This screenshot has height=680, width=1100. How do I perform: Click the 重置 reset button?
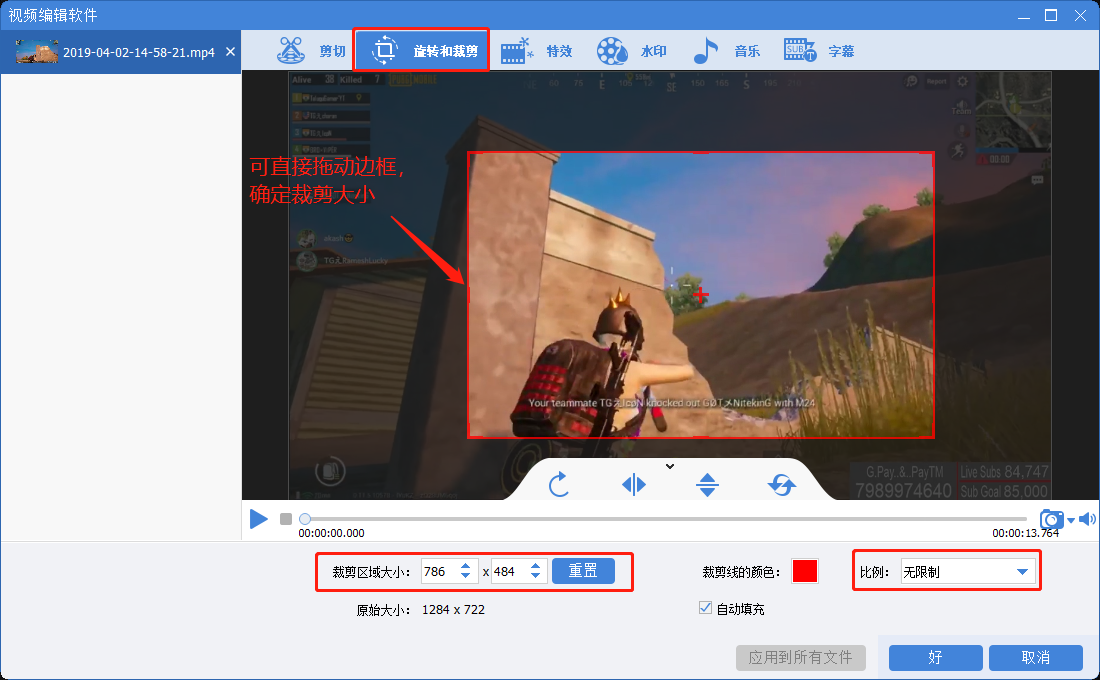(x=583, y=571)
